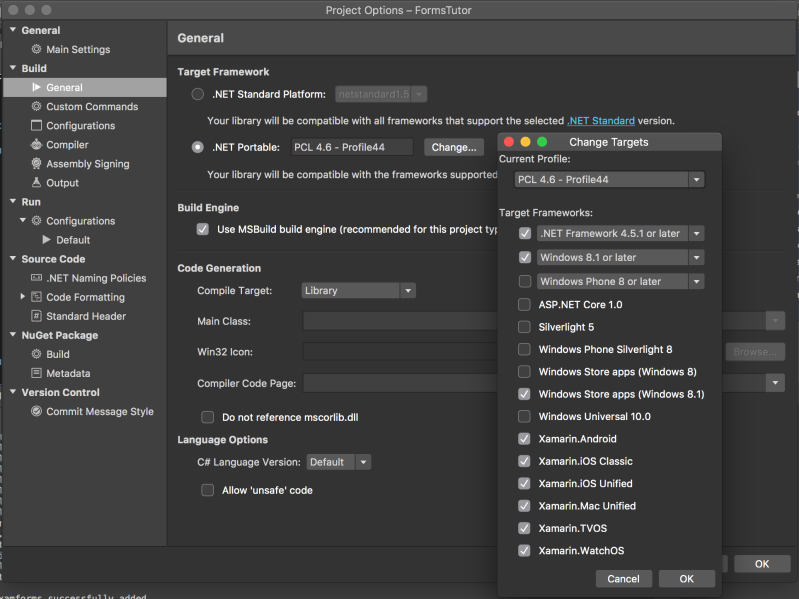Click the Build Configurations window icon
799x599 pixels.
pos(36,125)
